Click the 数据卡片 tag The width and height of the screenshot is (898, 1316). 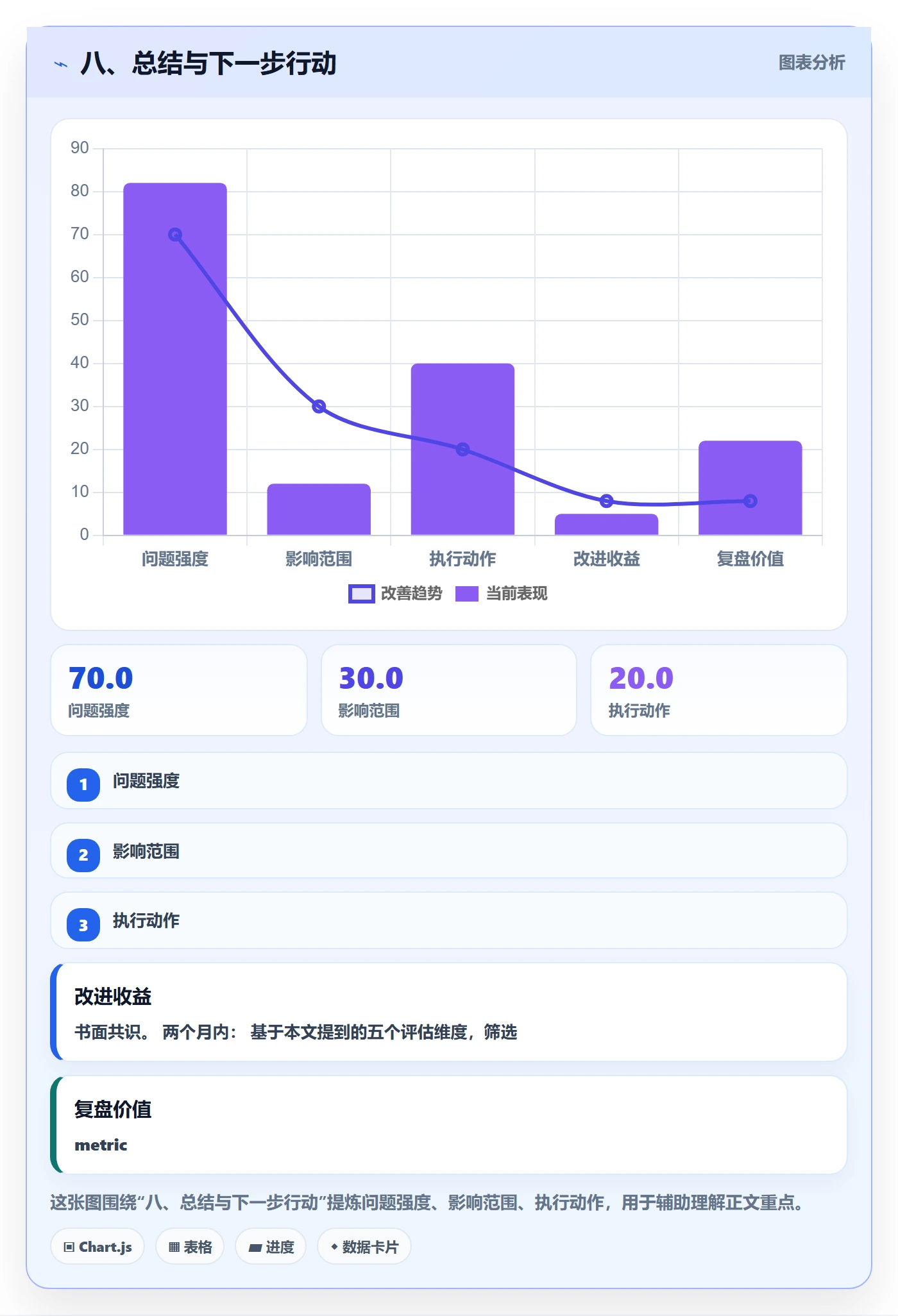coord(364,1247)
